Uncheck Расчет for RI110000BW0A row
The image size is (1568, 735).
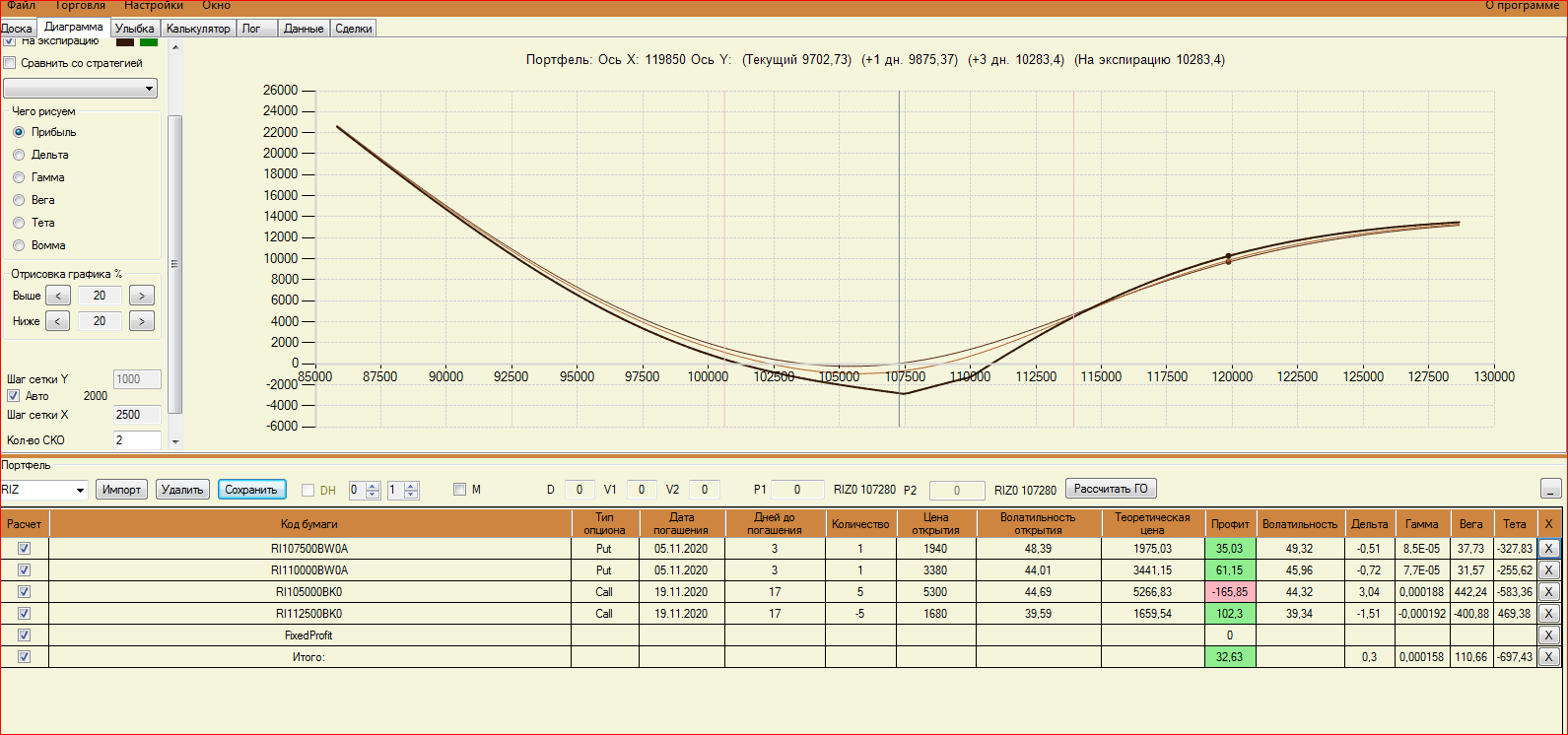pos(25,570)
